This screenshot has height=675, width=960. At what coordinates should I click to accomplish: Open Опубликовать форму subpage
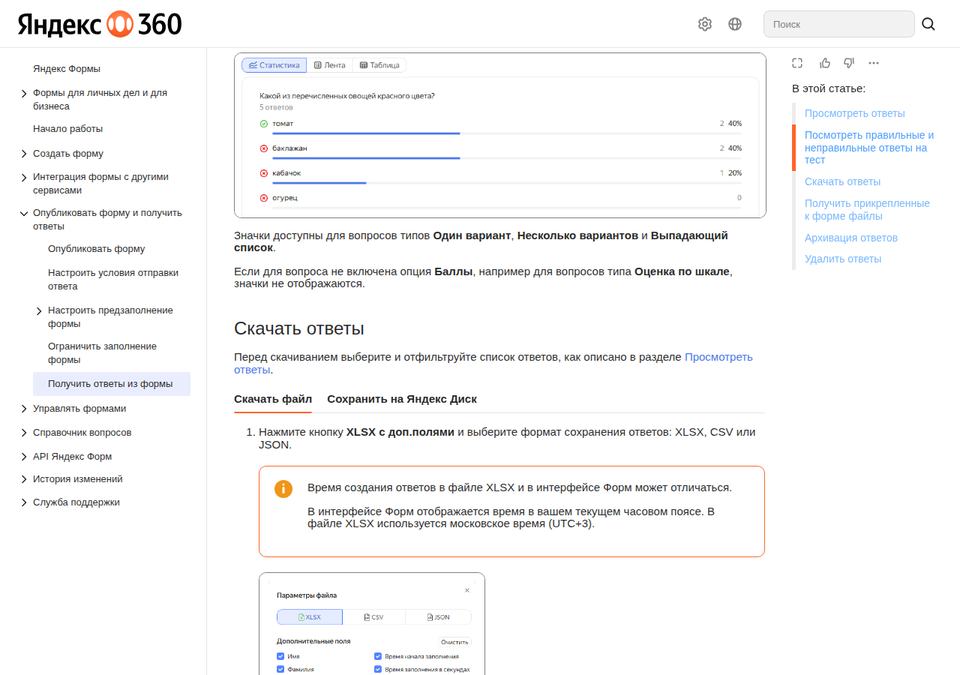coord(96,249)
